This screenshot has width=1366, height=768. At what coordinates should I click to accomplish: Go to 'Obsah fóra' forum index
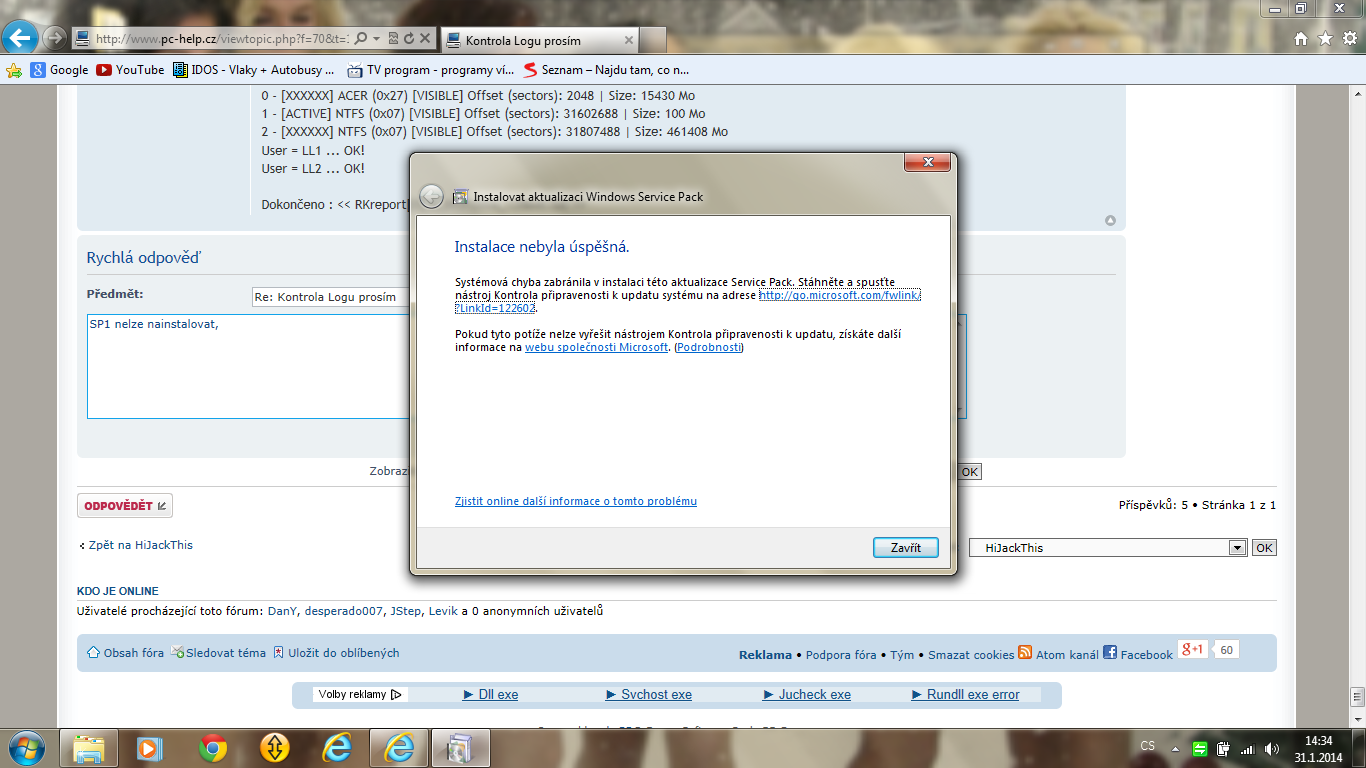click(x=125, y=653)
